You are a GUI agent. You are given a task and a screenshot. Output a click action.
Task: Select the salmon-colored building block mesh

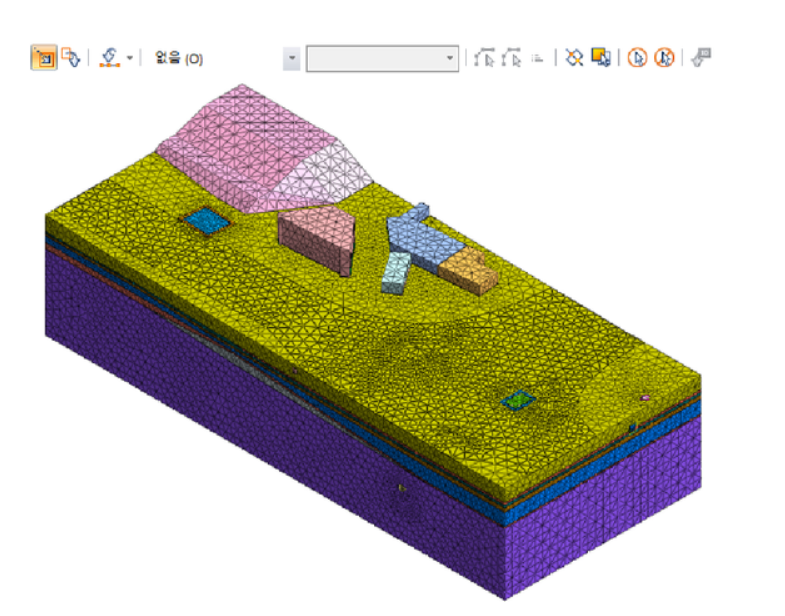(316, 239)
